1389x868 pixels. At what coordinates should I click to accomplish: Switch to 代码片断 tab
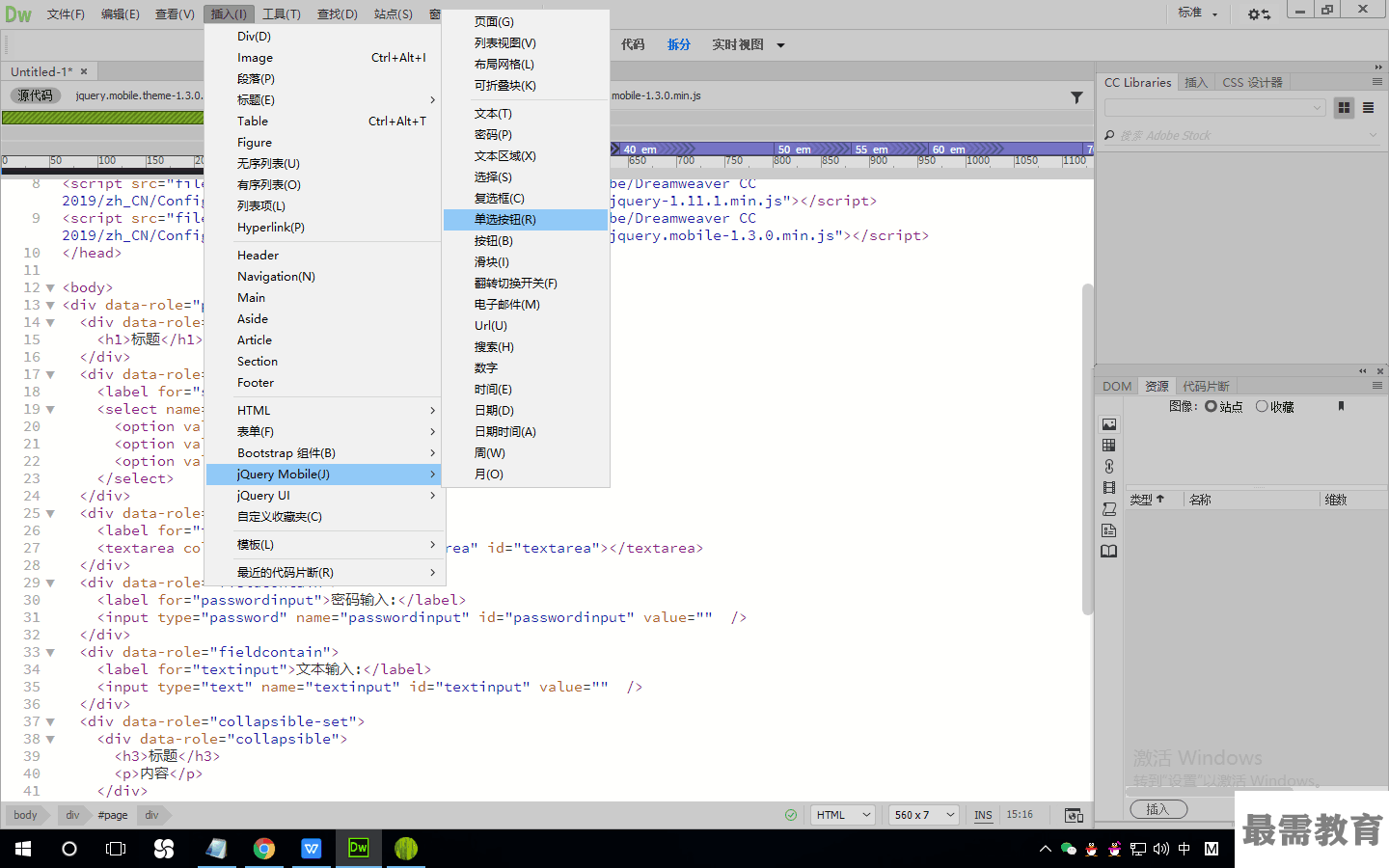click(1206, 386)
